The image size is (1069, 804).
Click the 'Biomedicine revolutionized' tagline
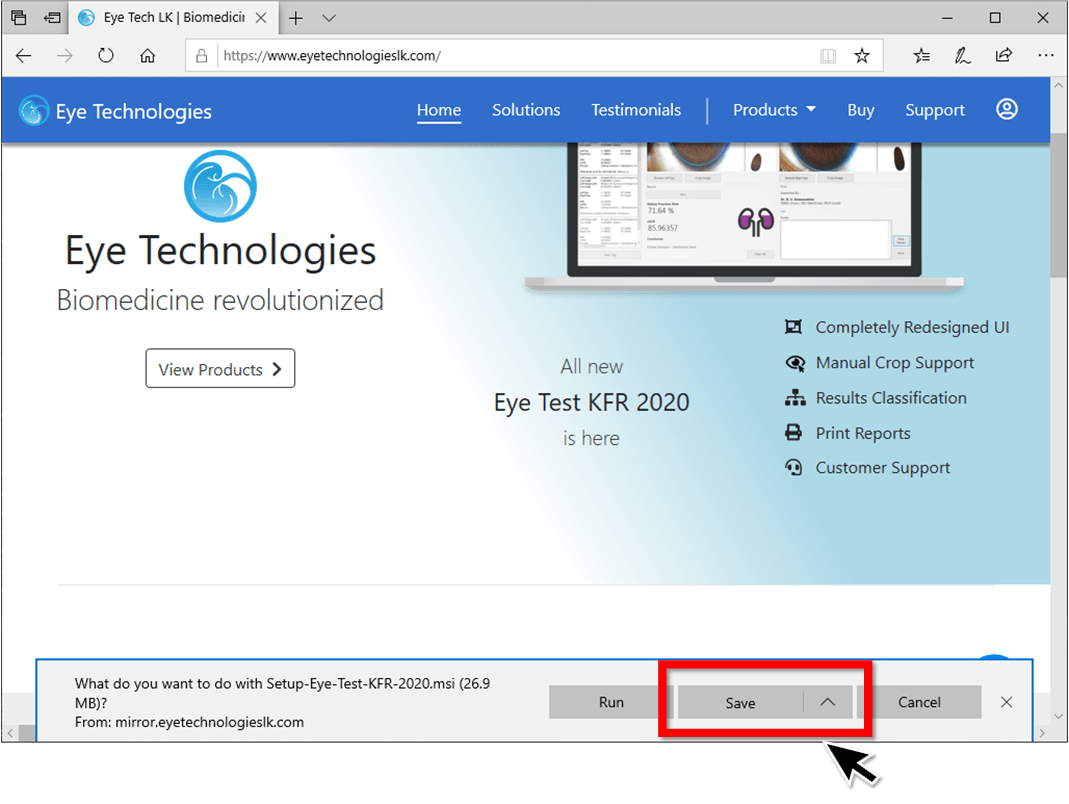[220, 300]
